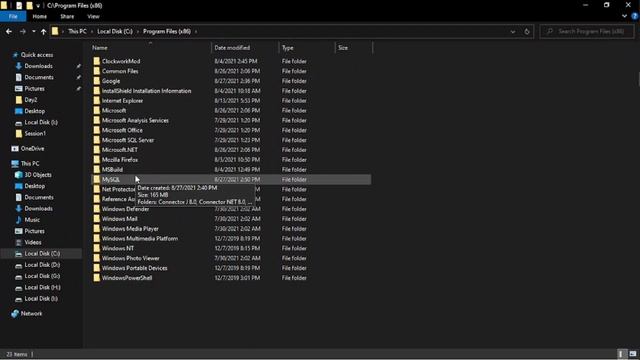
Task: Select the Microsoft.NET folder icon
Action: click(96, 150)
